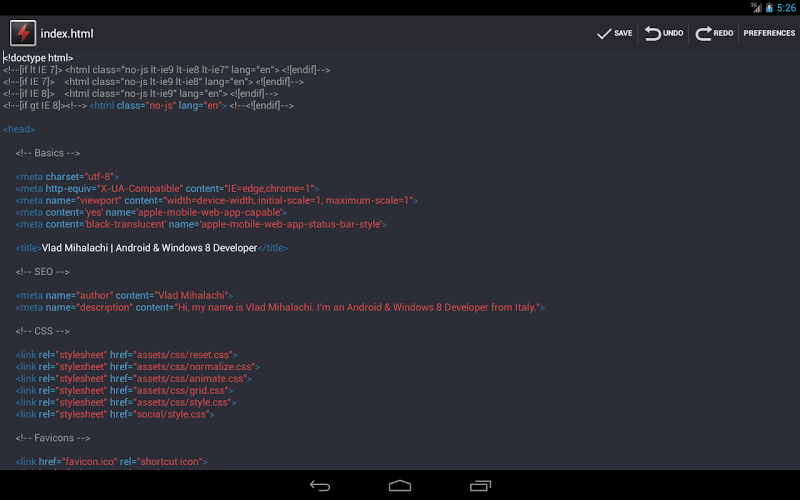The width and height of the screenshot is (800, 500).
Task: Tap the assets/css/style.css link line
Action: tap(126, 403)
